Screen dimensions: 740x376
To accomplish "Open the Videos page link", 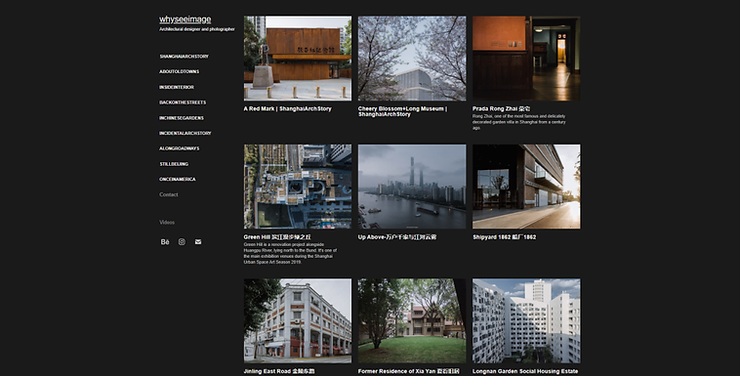I will point(167,222).
